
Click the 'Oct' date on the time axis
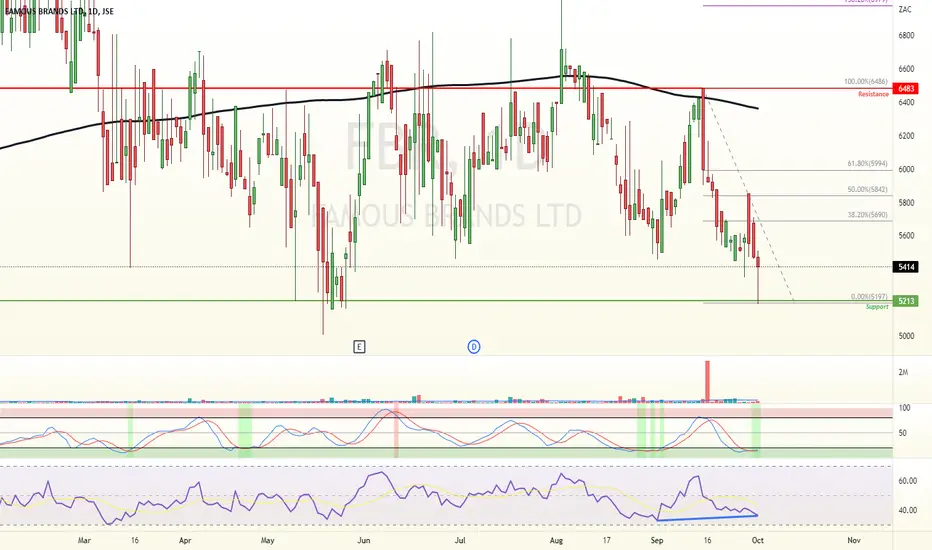click(x=757, y=540)
